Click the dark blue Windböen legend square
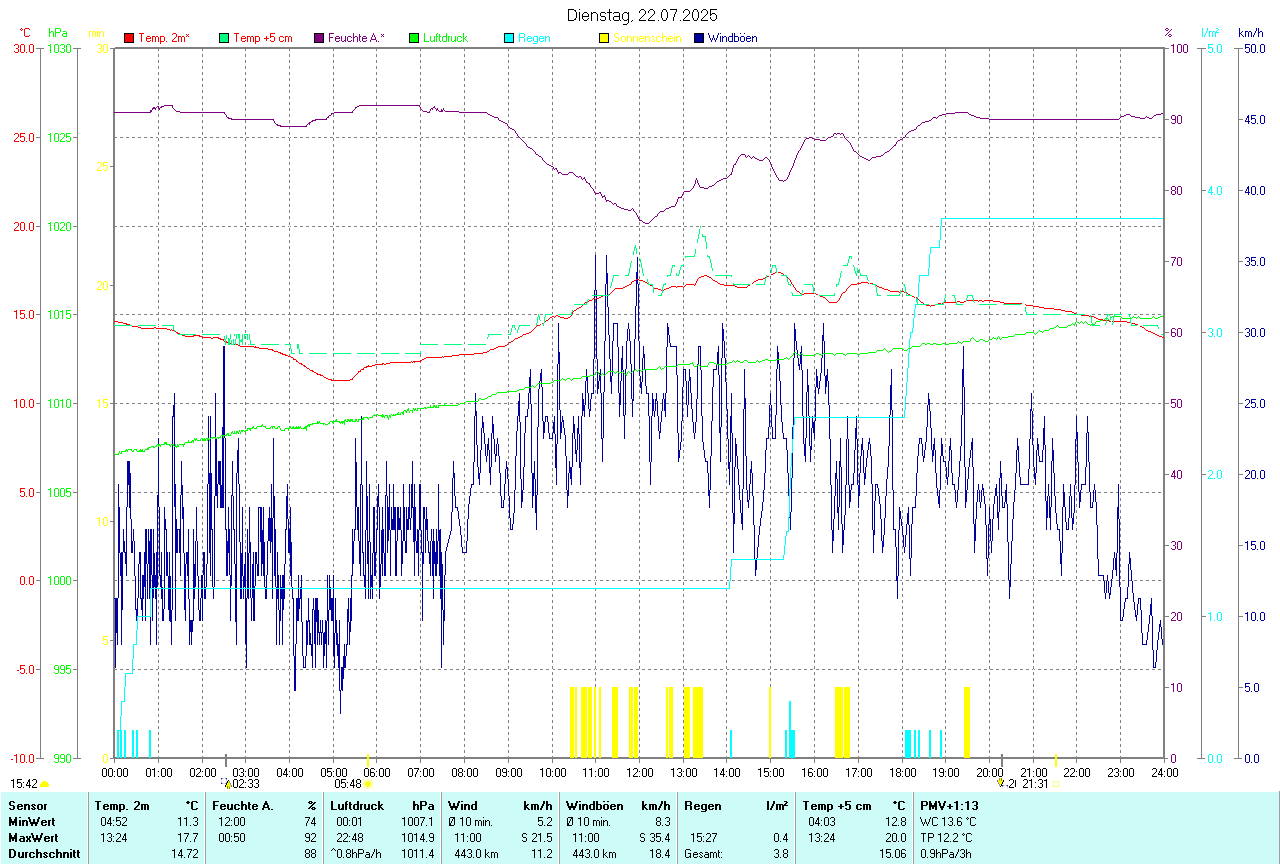 coord(699,38)
